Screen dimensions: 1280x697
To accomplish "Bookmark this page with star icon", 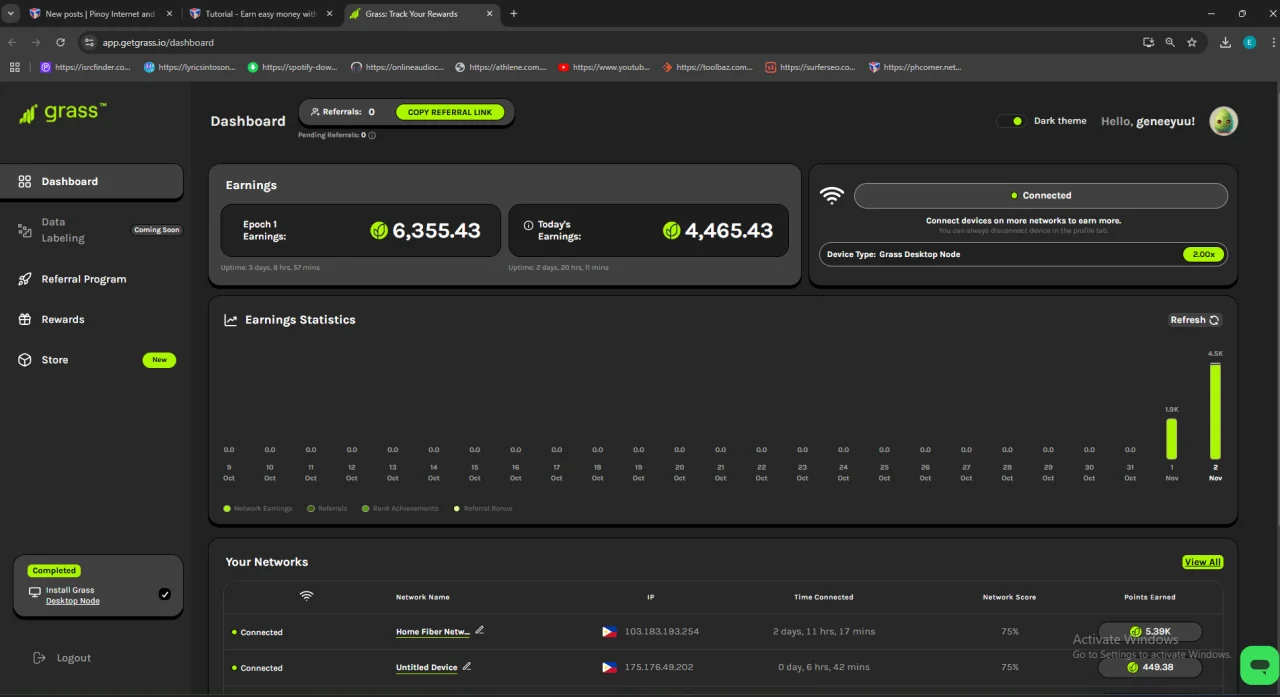I will (x=1192, y=42).
